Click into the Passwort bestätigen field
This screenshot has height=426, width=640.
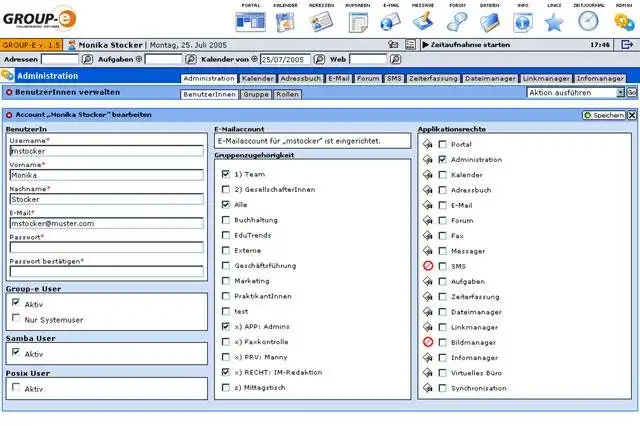(x=107, y=271)
